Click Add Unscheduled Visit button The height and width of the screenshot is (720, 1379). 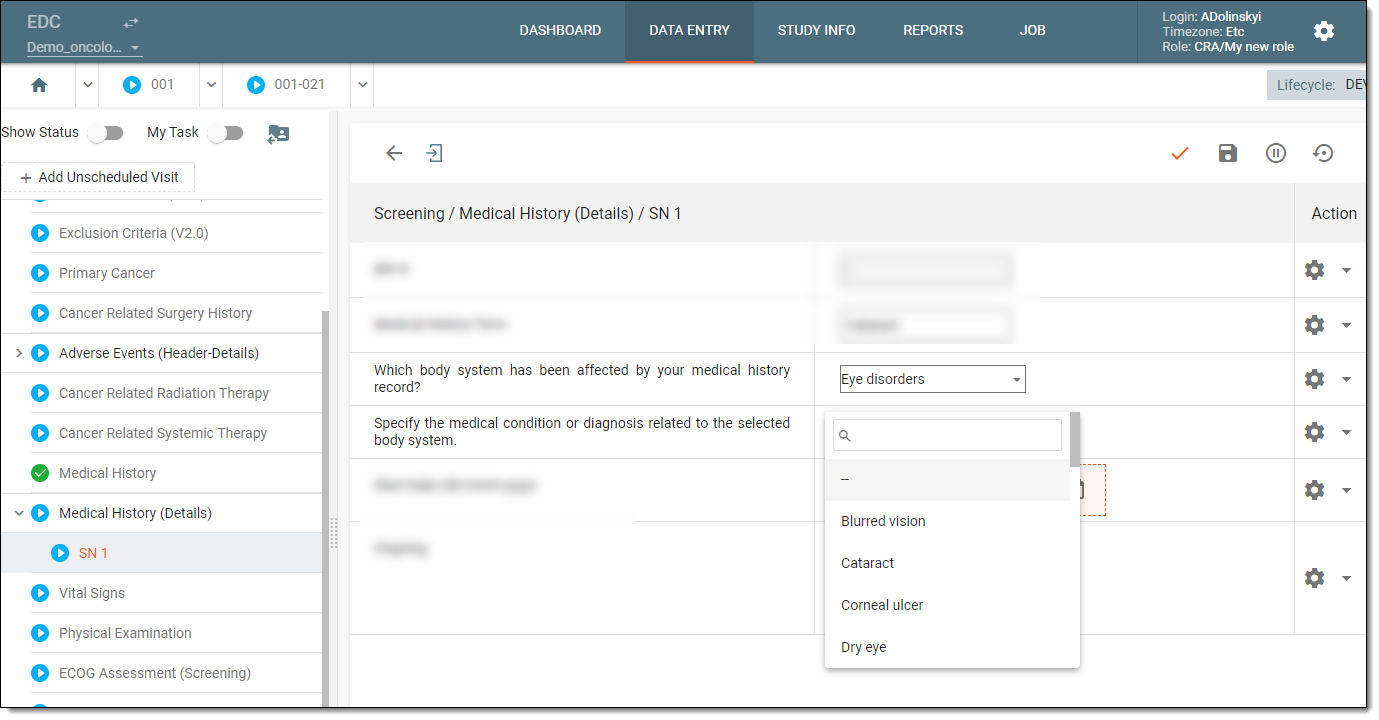pyautogui.click(x=99, y=177)
